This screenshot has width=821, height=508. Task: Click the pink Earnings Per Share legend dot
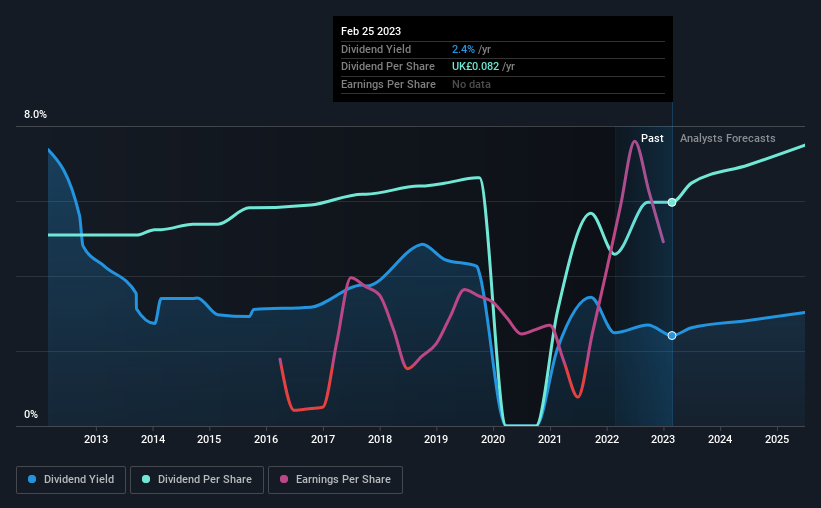[284, 479]
